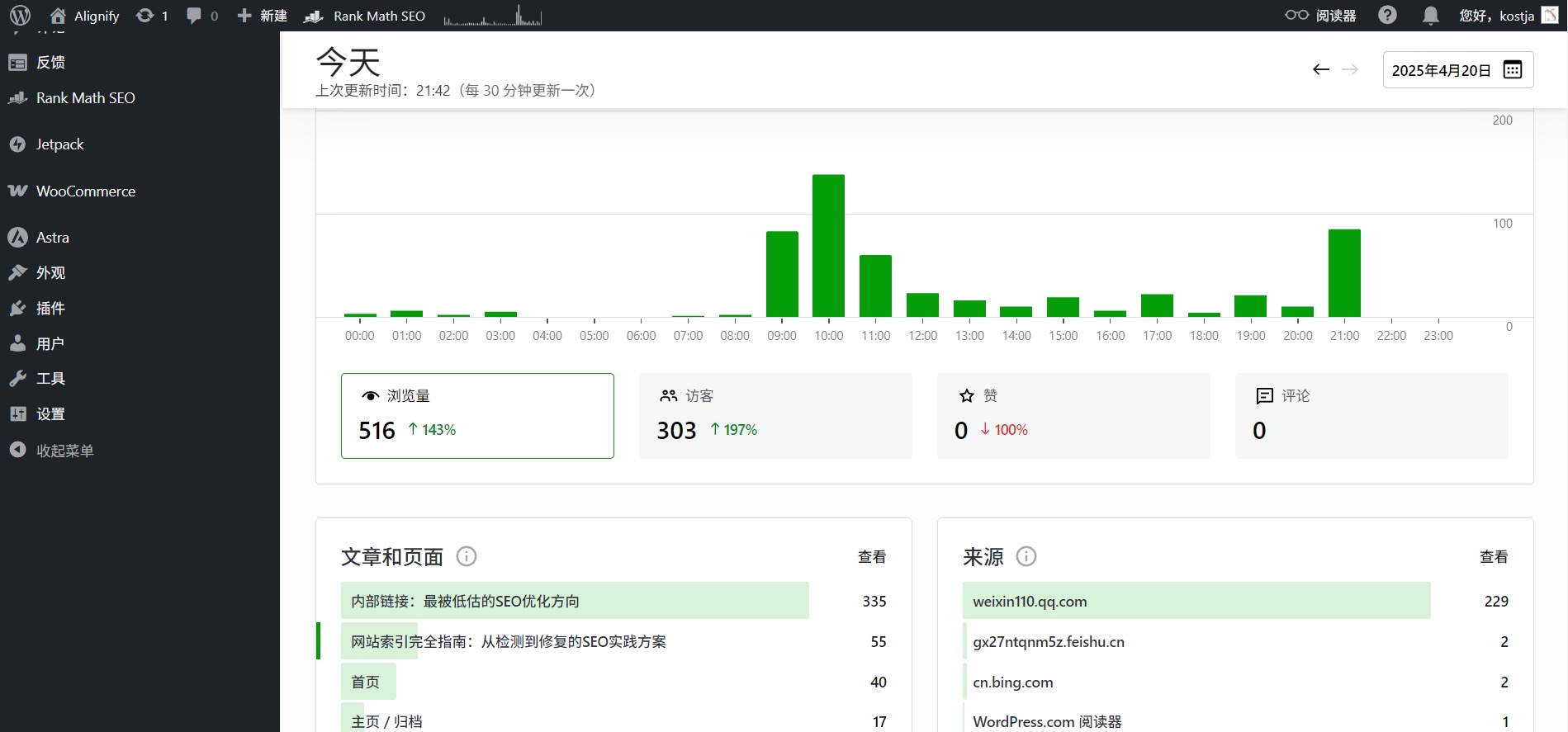Open the WordPress logo menu
The image size is (1568, 732).
click(x=20, y=15)
